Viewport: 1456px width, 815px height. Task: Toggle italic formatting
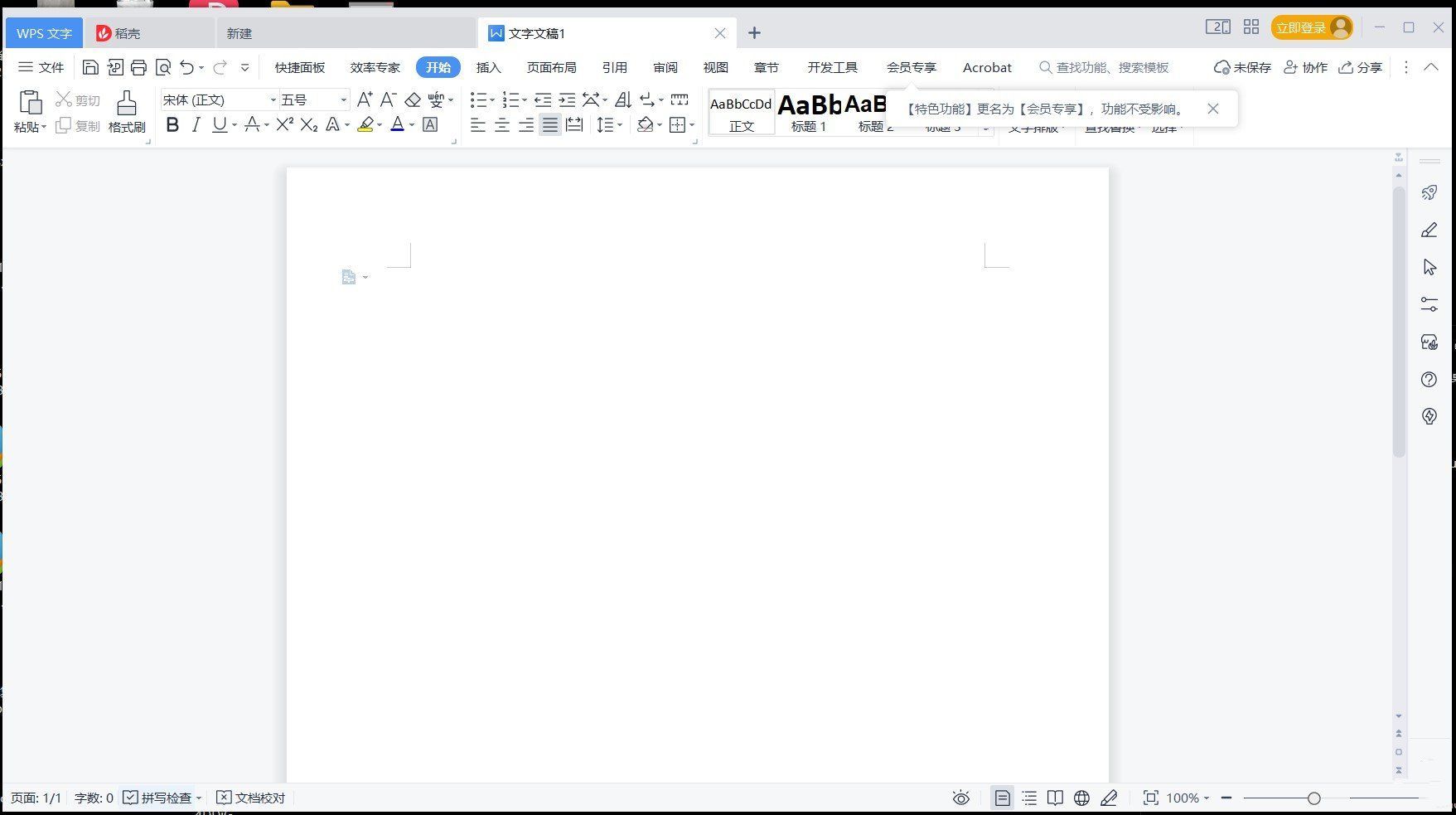pos(196,124)
